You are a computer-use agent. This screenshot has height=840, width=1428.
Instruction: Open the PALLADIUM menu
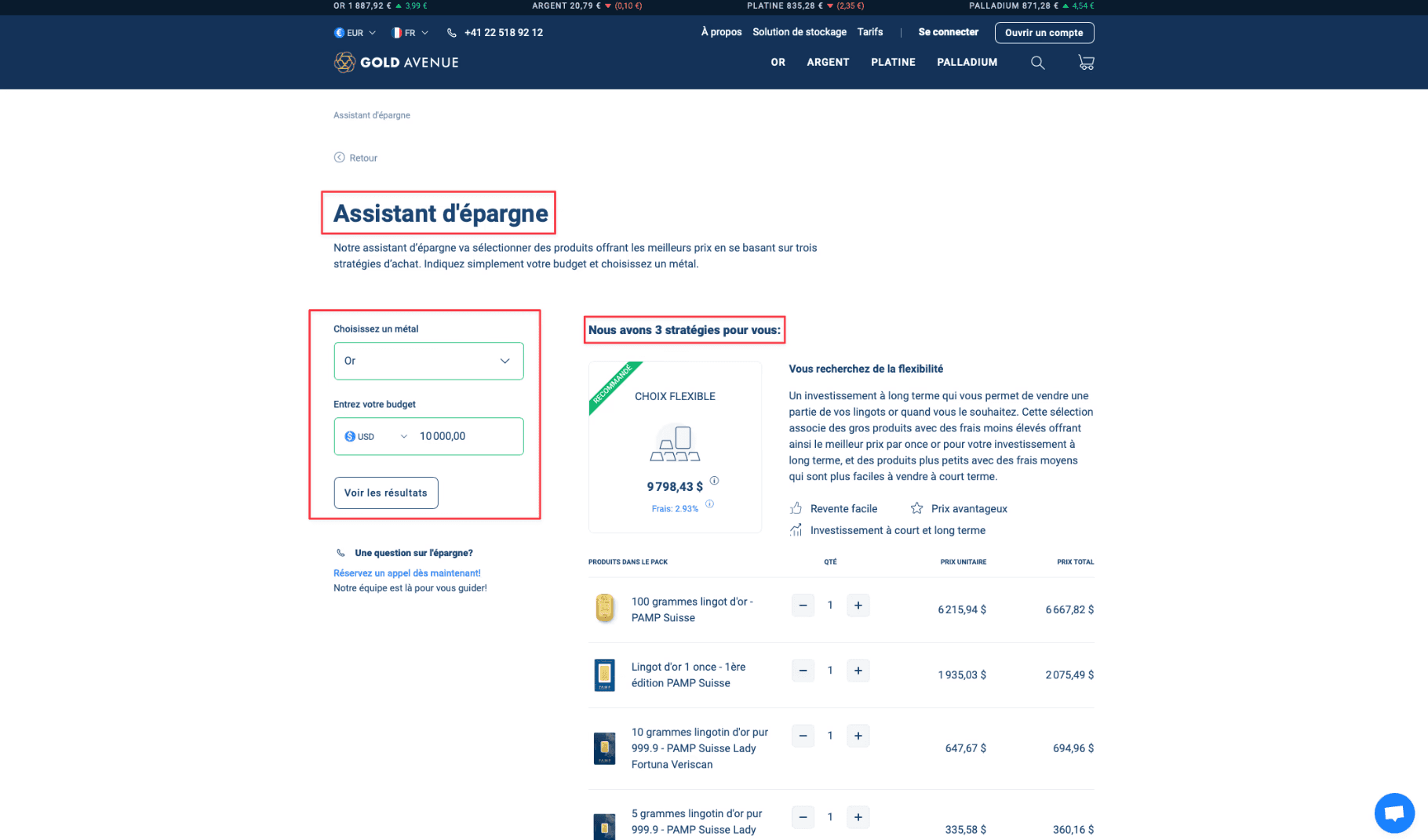[x=967, y=62]
